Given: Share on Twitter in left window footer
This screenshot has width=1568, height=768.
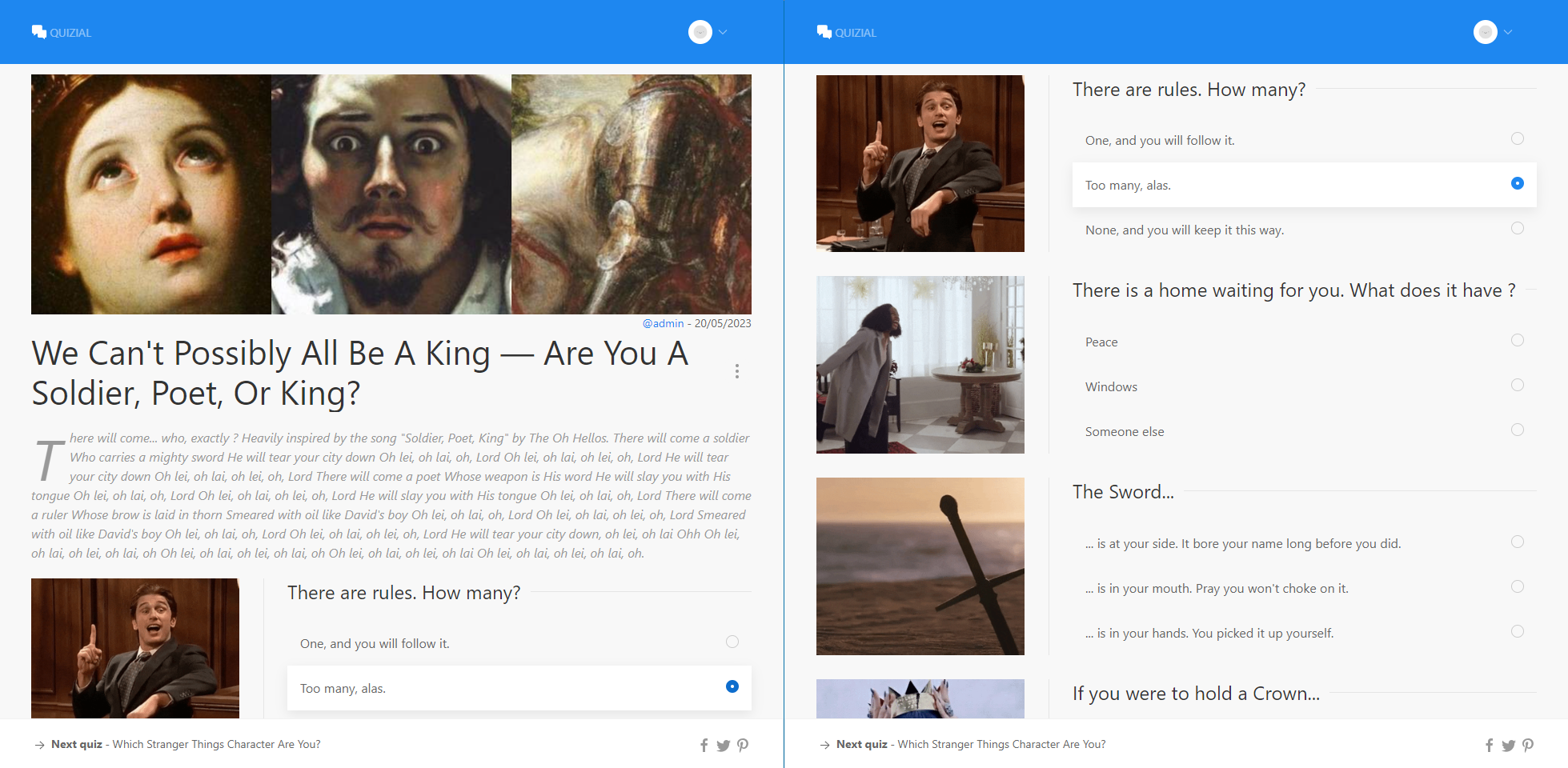Looking at the screenshot, I should (724, 745).
